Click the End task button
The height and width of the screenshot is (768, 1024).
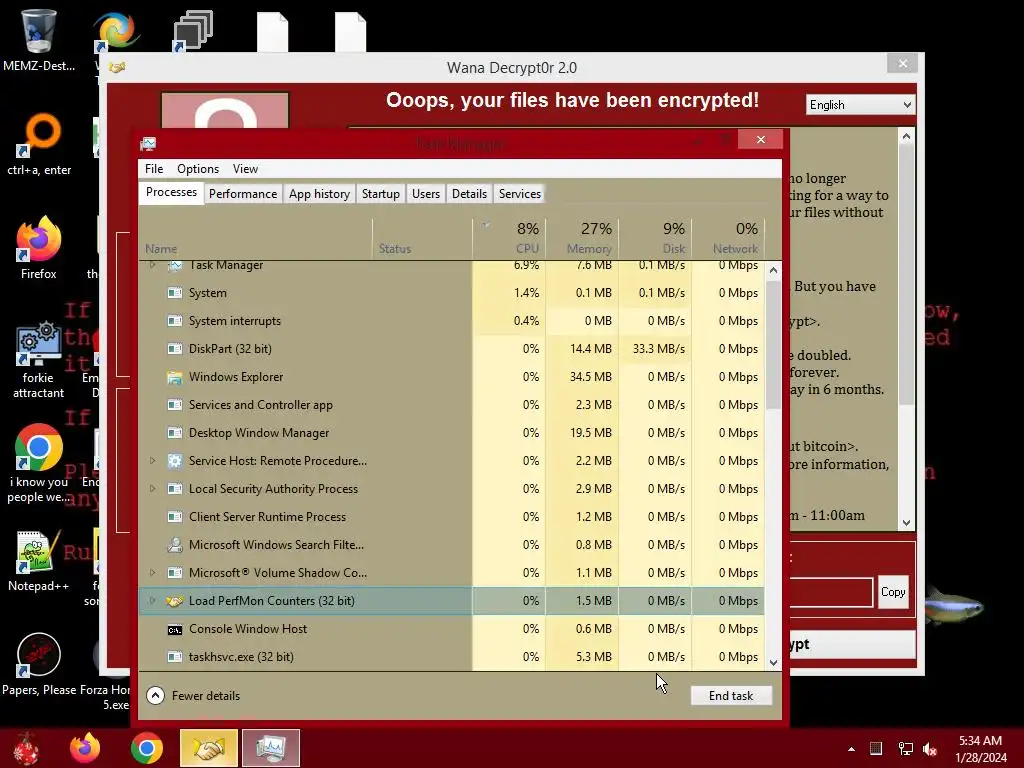(x=731, y=696)
